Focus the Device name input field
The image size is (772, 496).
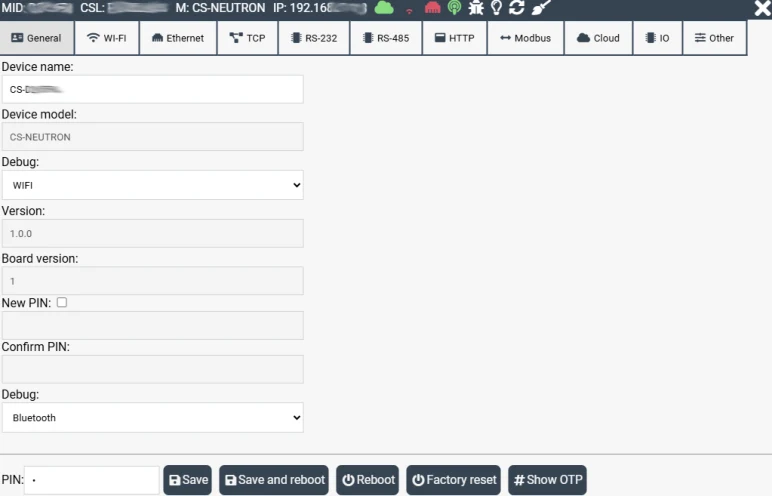tap(153, 89)
